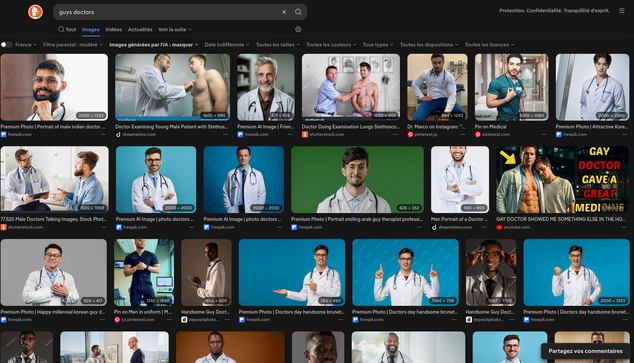Click the Partagez vos commentaires button

coord(585,351)
